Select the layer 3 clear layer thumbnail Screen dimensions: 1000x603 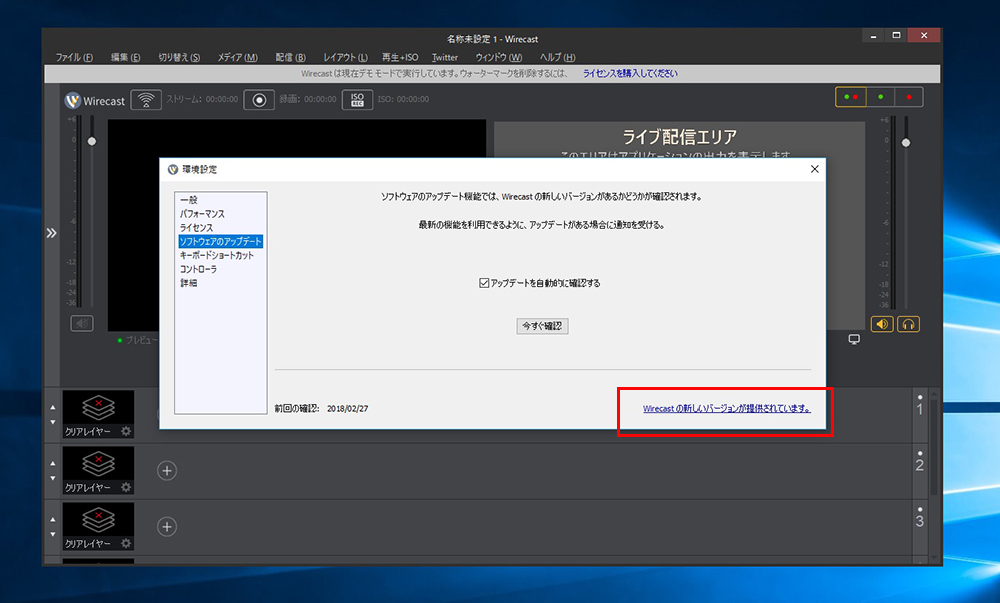[98, 526]
